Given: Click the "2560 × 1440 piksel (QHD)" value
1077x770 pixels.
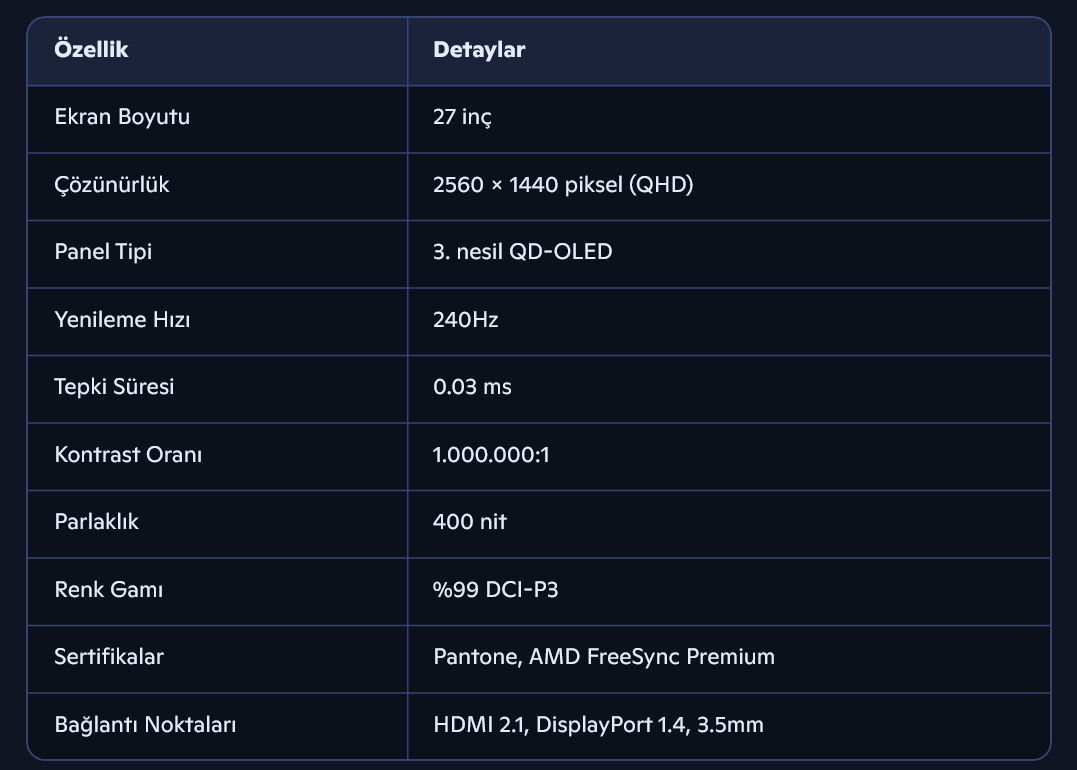Looking at the screenshot, I should coord(563,185).
